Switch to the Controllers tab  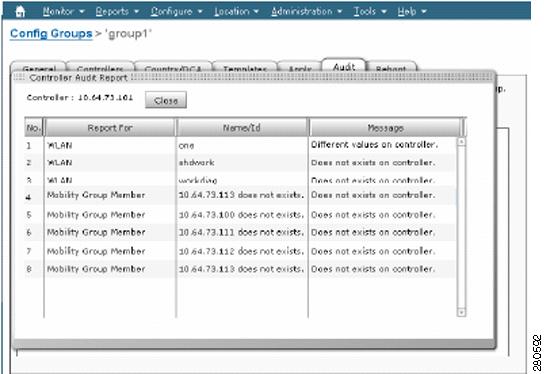coord(100,68)
